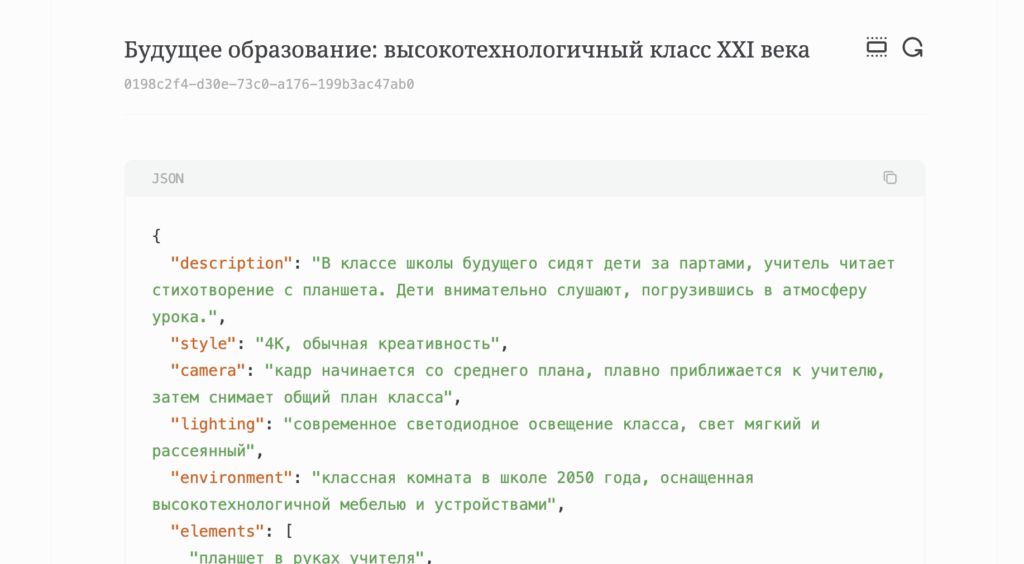
Task: Click the "environment" key in the JSON
Action: 231,477
